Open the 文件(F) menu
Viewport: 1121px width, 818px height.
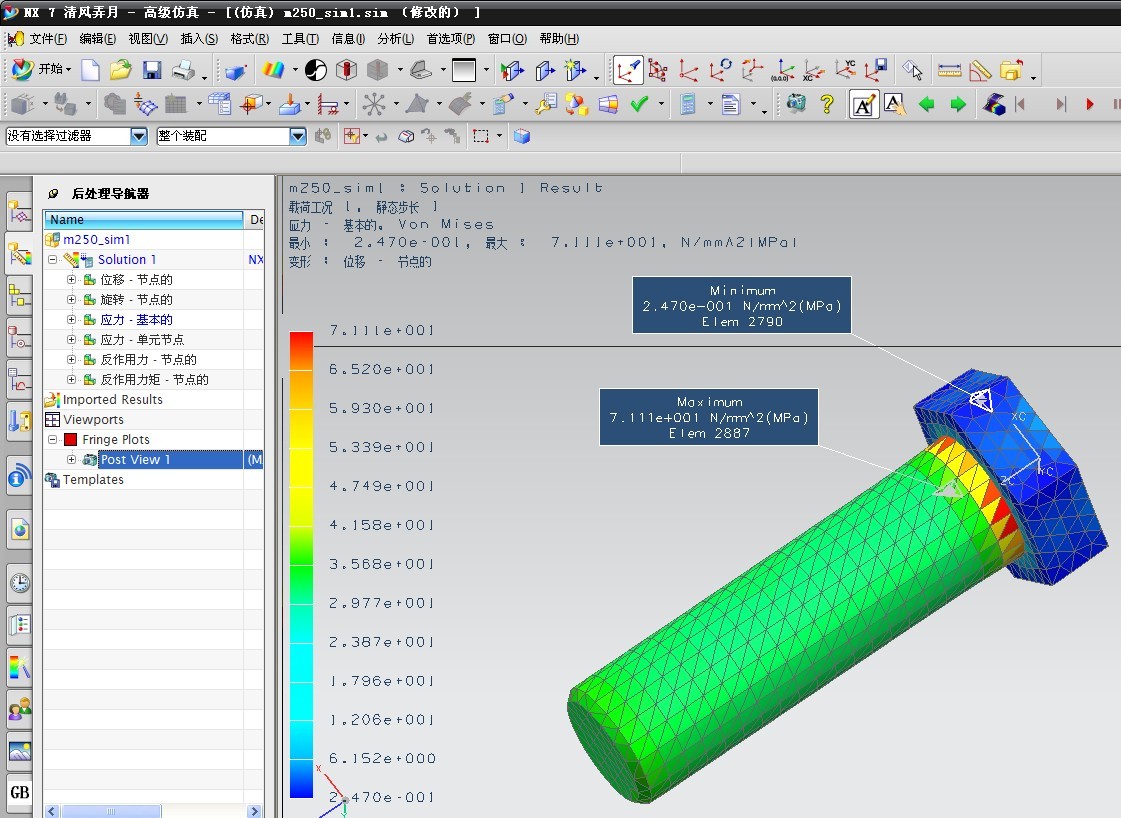point(48,39)
